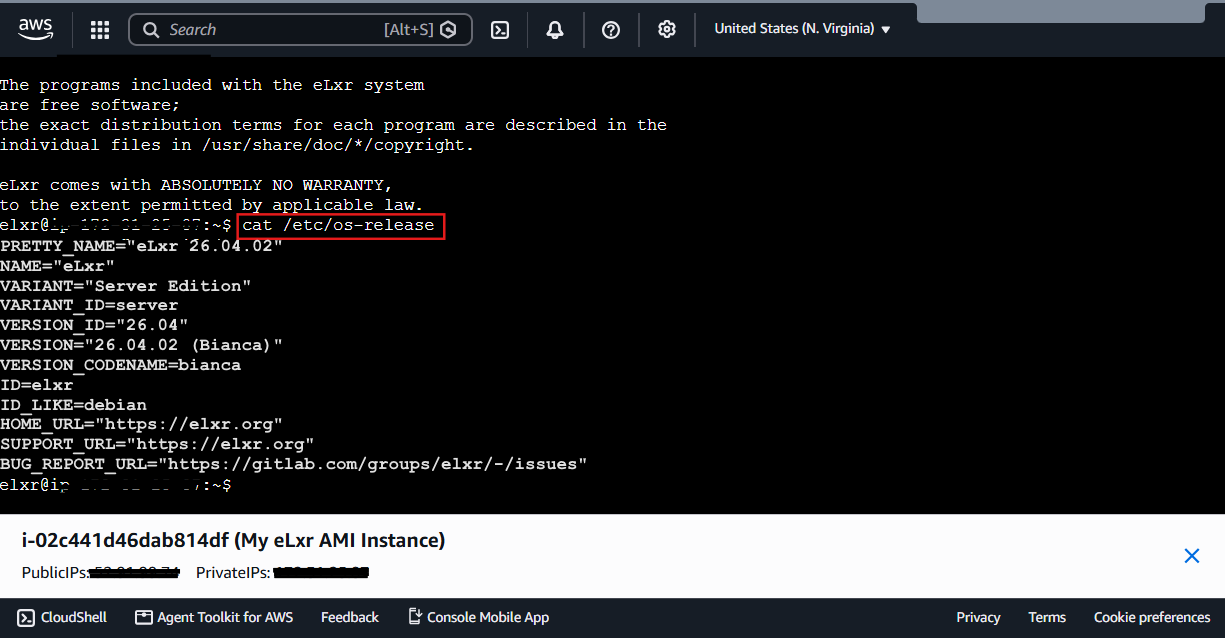Click the PRETTY_NAME="eLxr 26.04.02" line
The image size is (1225, 638).
141,245
